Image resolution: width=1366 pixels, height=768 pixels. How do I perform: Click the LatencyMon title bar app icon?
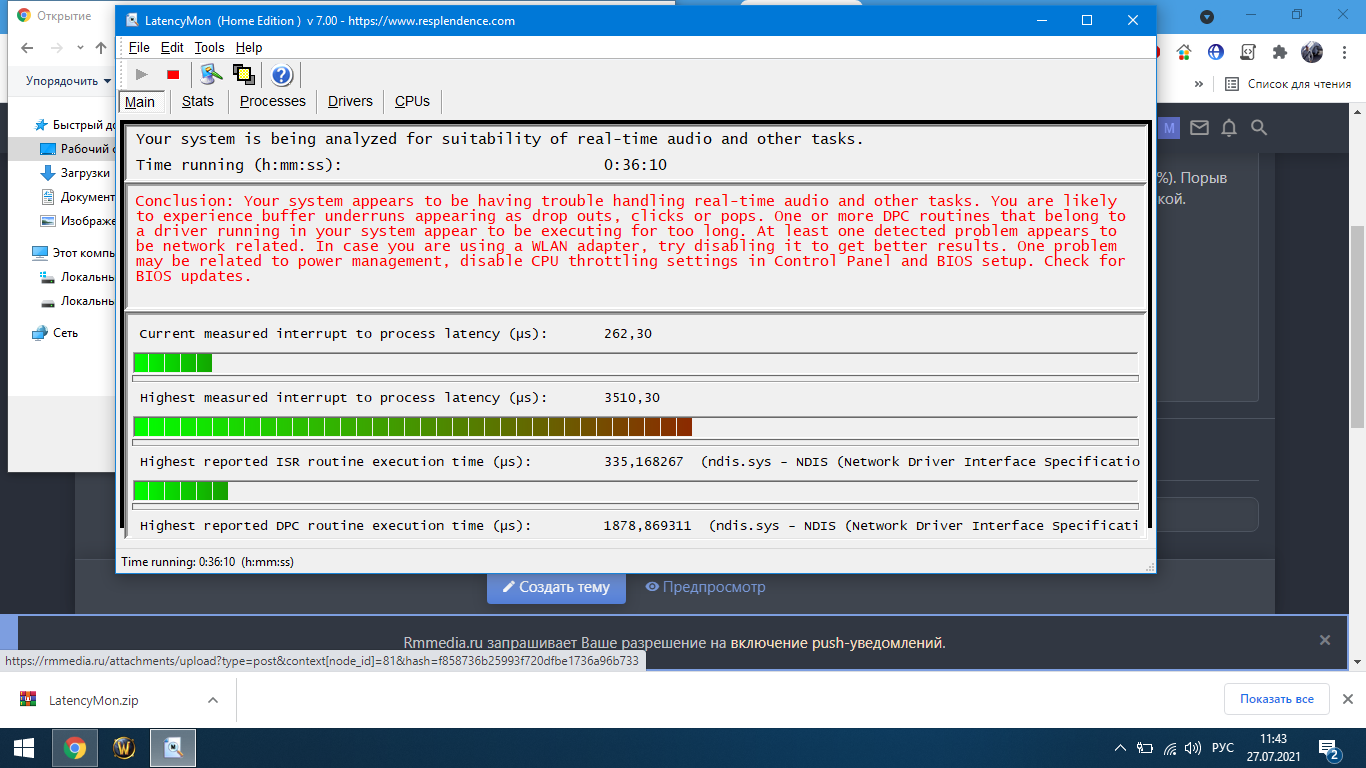[x=132, y=20]
